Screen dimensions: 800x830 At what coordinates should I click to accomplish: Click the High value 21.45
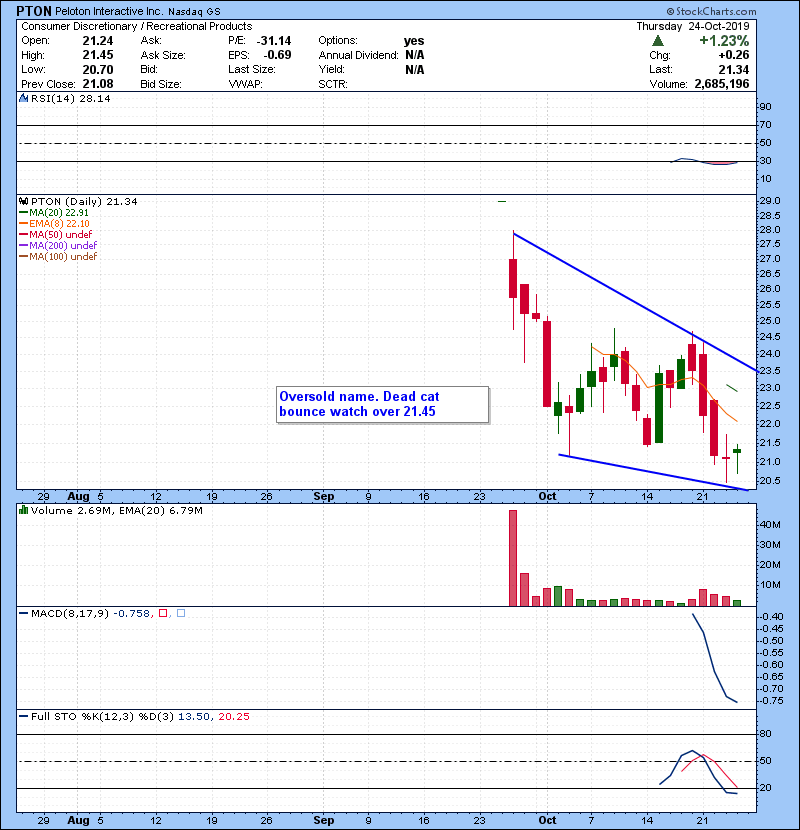pos(98,55)
